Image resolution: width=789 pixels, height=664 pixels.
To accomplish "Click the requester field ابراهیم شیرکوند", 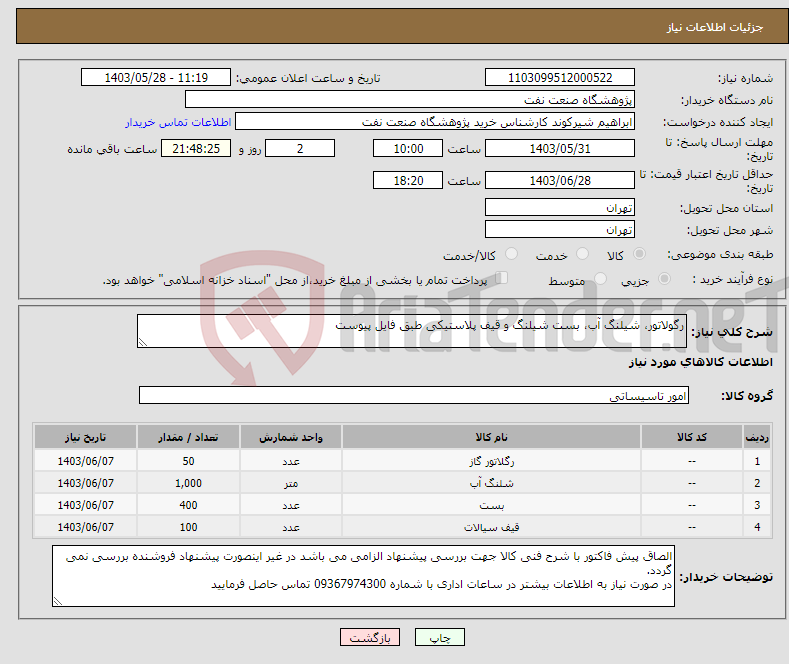I will coord(435,121).
